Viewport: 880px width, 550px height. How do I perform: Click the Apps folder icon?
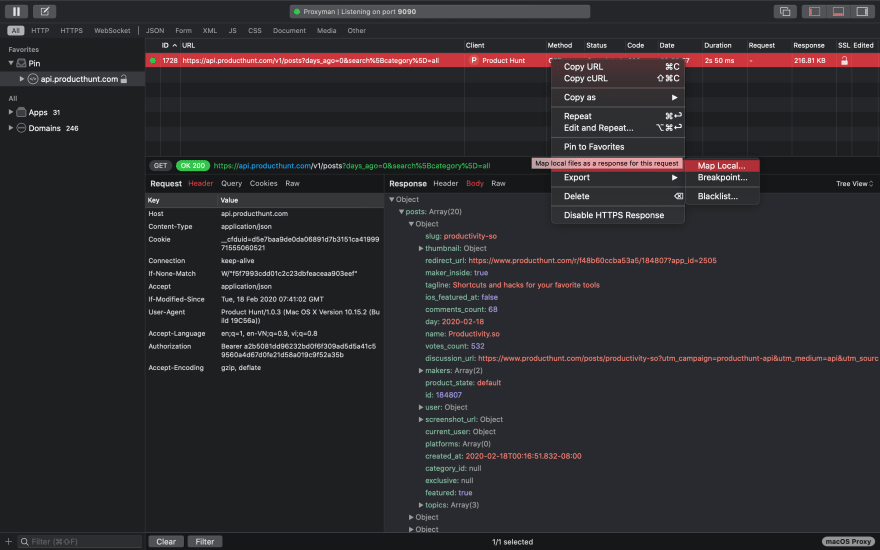[21, 112]
